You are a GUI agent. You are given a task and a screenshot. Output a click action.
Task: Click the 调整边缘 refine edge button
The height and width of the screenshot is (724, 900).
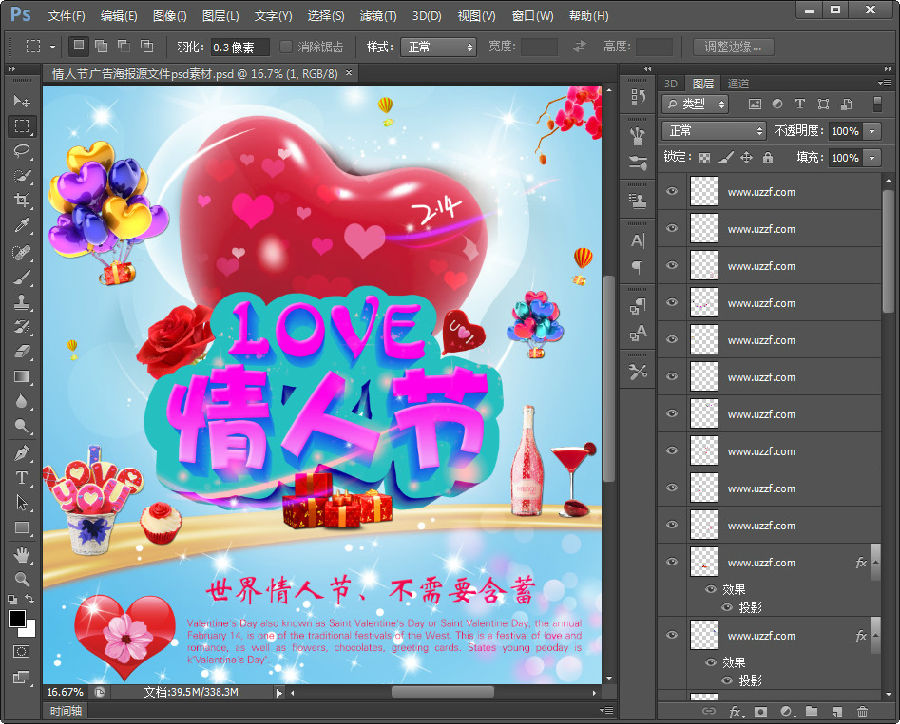click(x=732, y=47)
